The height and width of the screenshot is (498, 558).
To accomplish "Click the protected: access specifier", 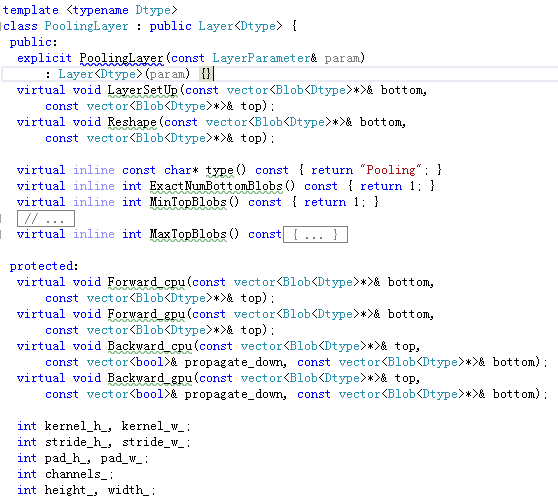I will coord(44,266).
